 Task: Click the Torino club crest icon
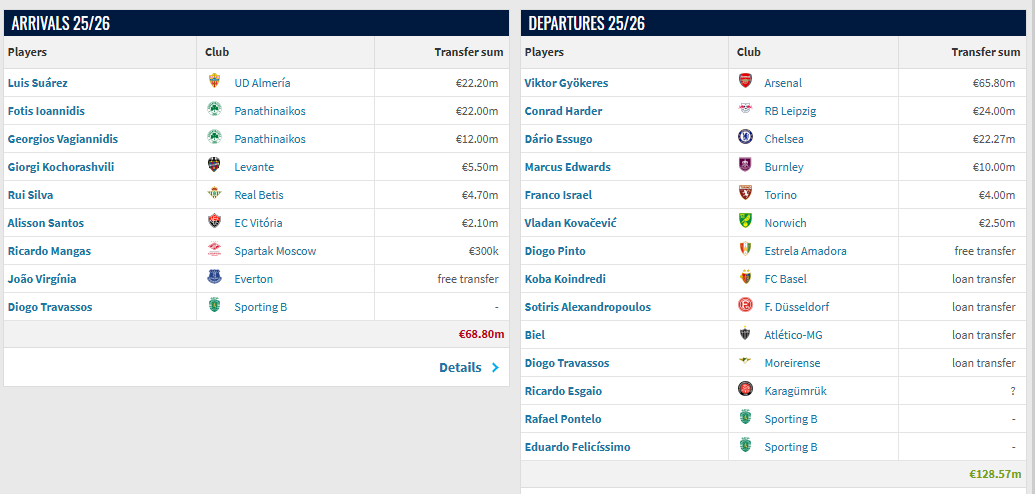tap(745, 194)
